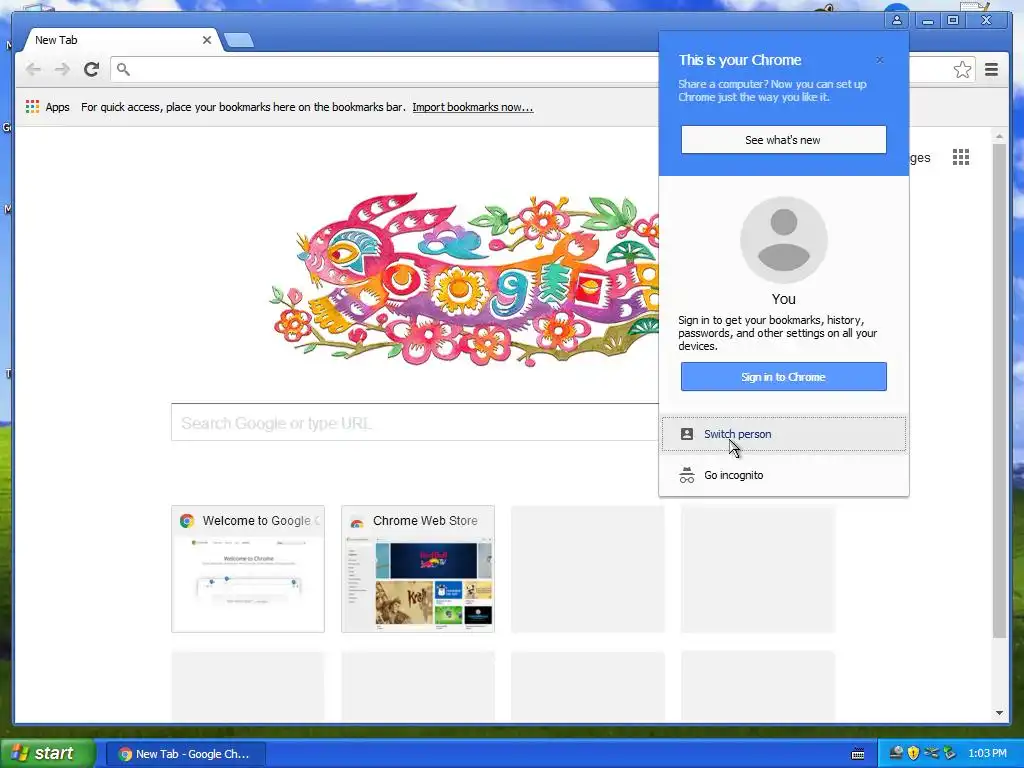The image size is (1024, 768).
Task: Bookmark this page with the star icon
Action: [962, 69]
